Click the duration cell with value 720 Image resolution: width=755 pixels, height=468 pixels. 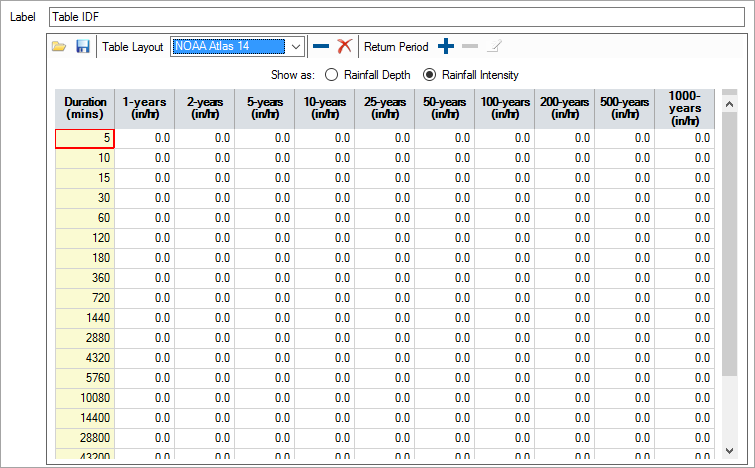tap(85, 299)
